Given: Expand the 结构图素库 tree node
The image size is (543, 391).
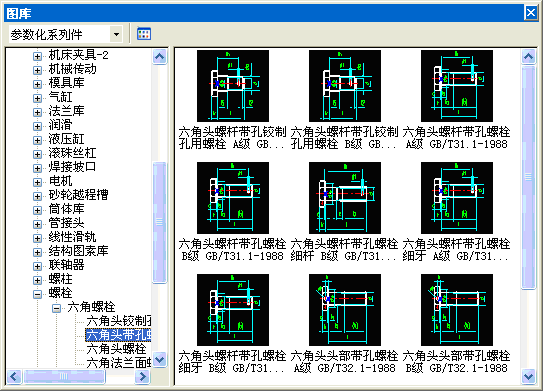Looking at the screenshot, I should pyautogui.click(x=37, y=252).
